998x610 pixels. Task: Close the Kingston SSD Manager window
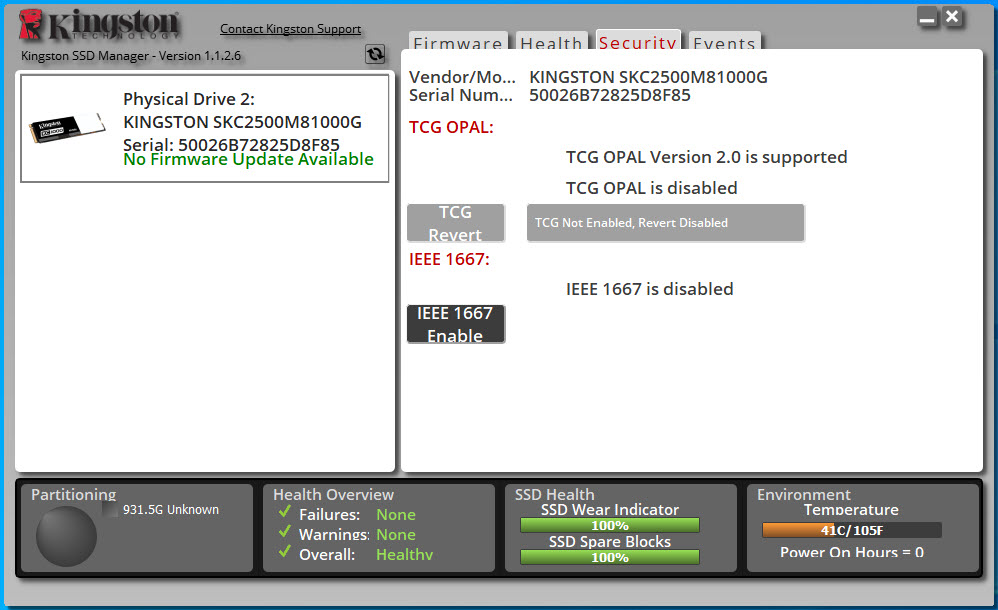pos(952,17)
